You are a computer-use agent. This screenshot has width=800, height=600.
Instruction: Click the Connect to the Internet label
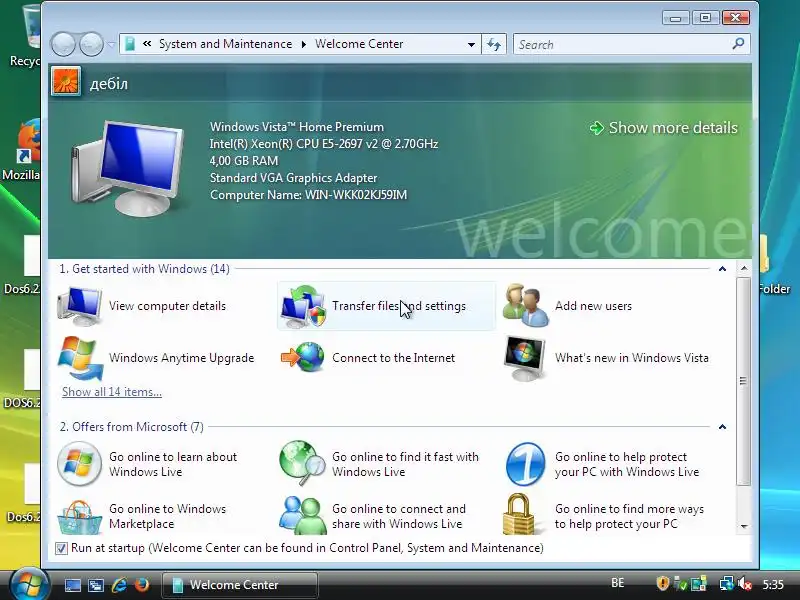(393, 358)
